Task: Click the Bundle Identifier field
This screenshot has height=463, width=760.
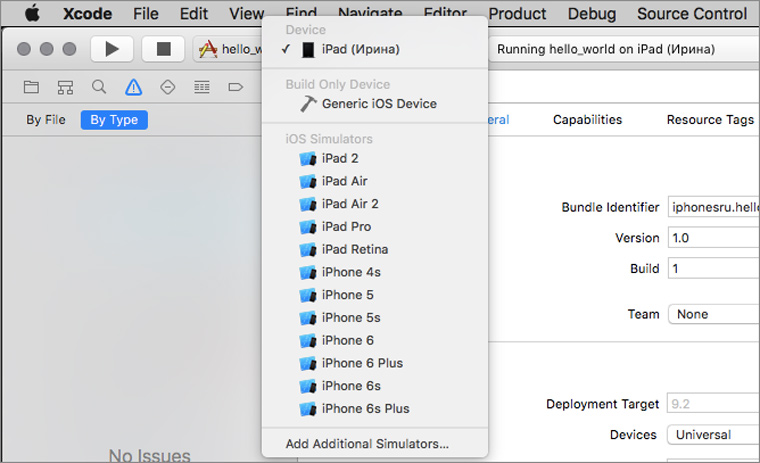Action: 713,207
